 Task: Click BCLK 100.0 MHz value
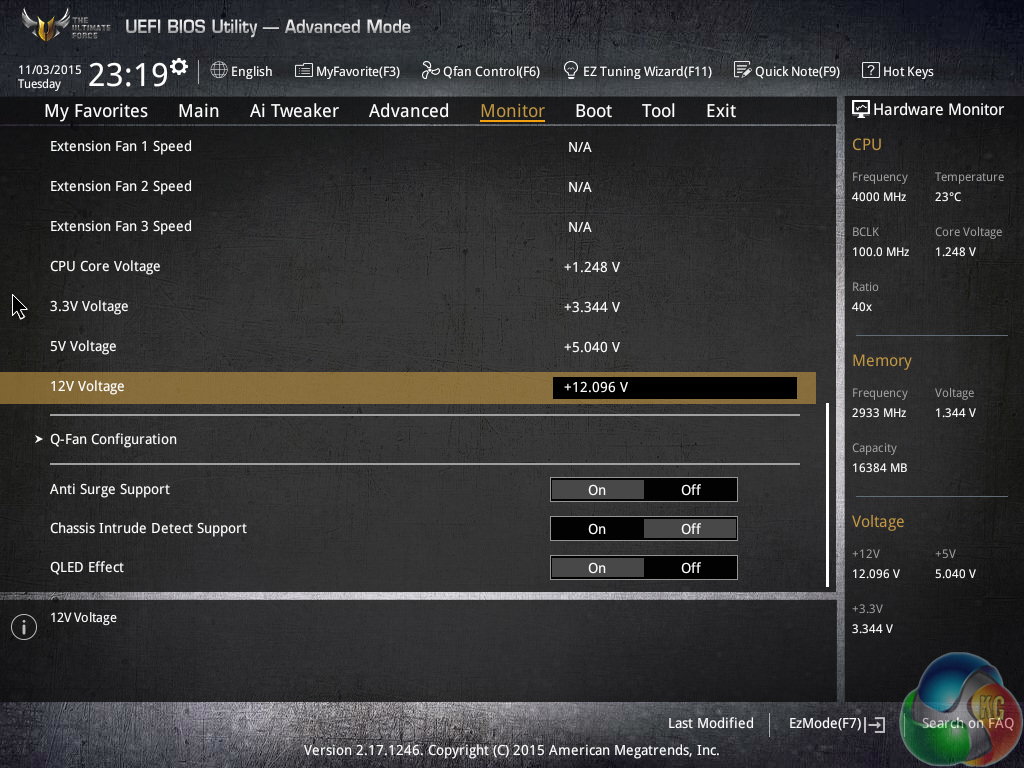[x=880, y=251]
